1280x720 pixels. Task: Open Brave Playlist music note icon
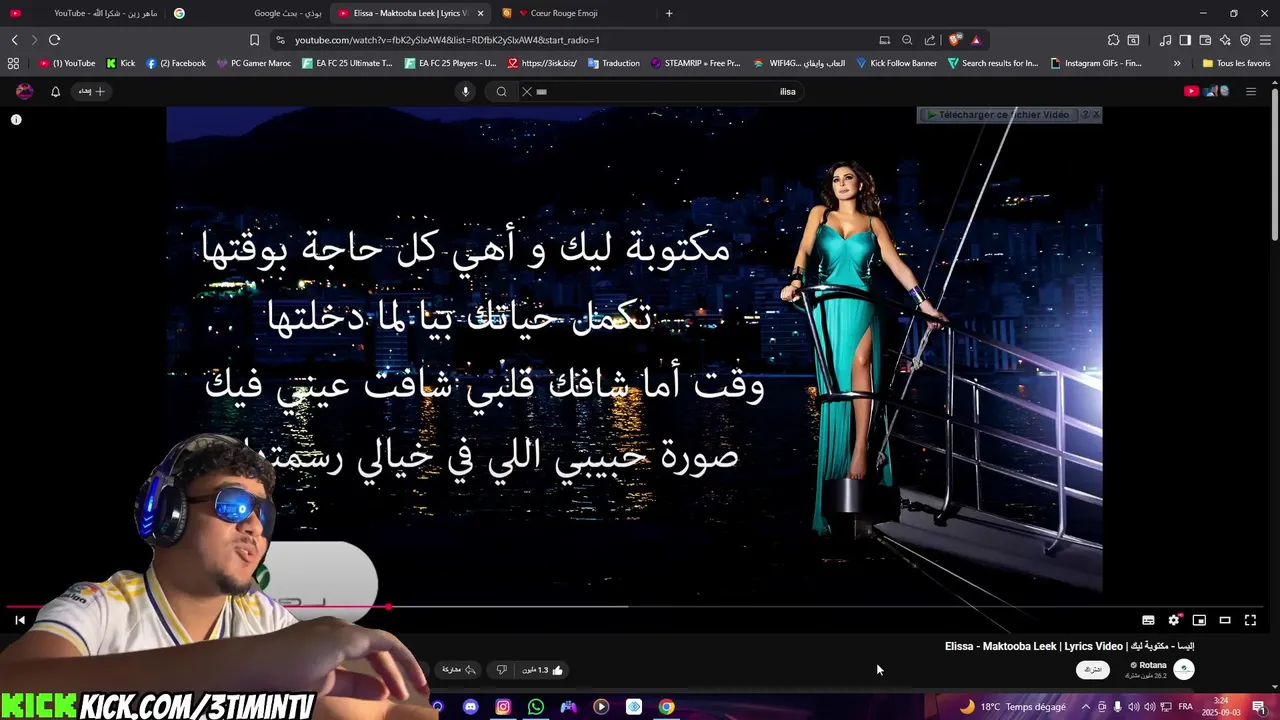[x=1165, y=40]
